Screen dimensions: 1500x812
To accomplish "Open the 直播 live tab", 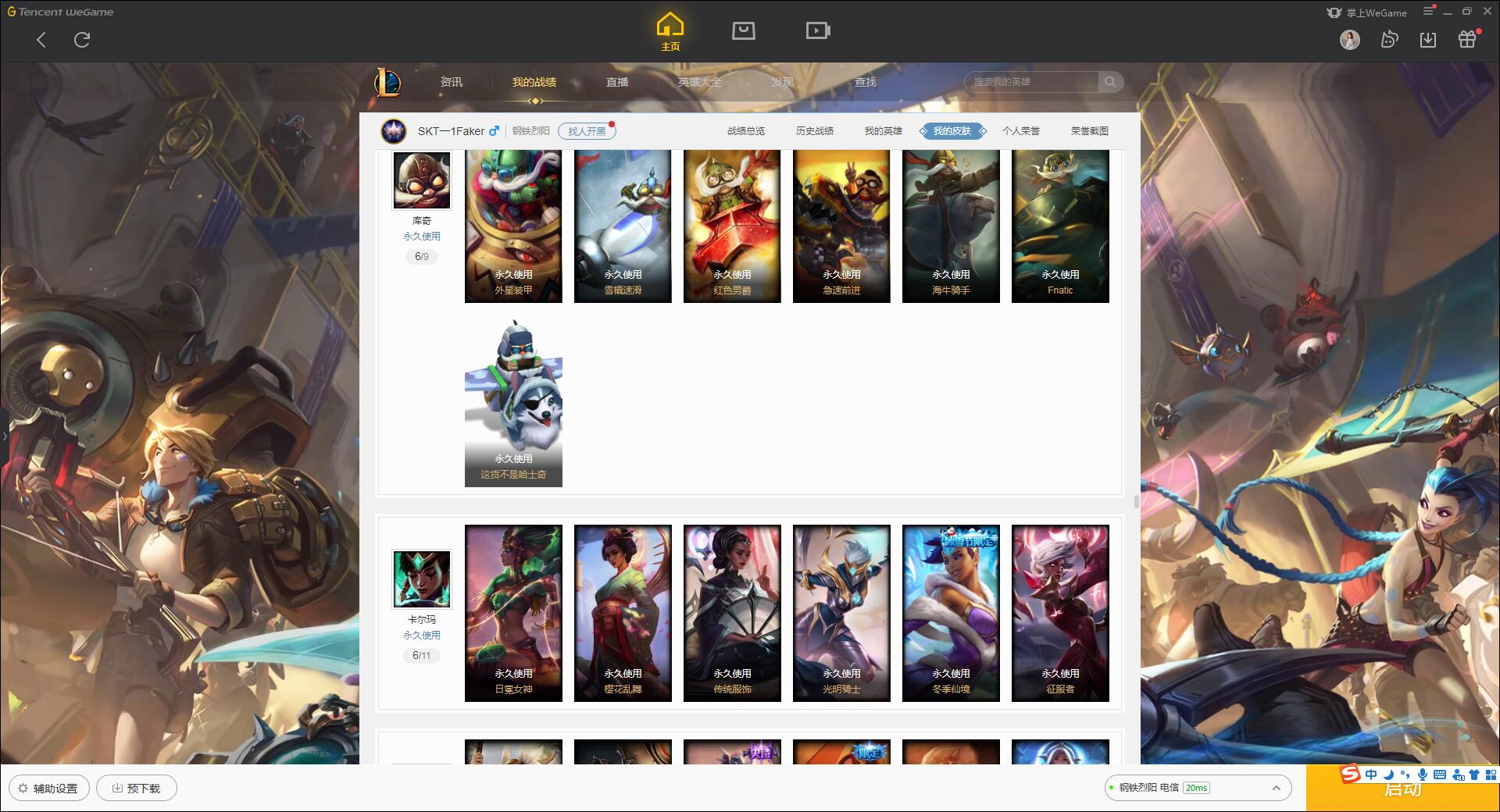I will tap(617, 82).
